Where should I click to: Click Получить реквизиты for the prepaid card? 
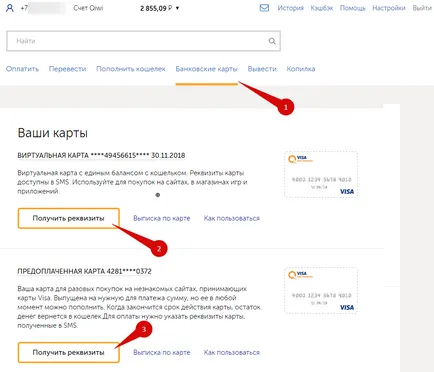click(x=69, y=352)
